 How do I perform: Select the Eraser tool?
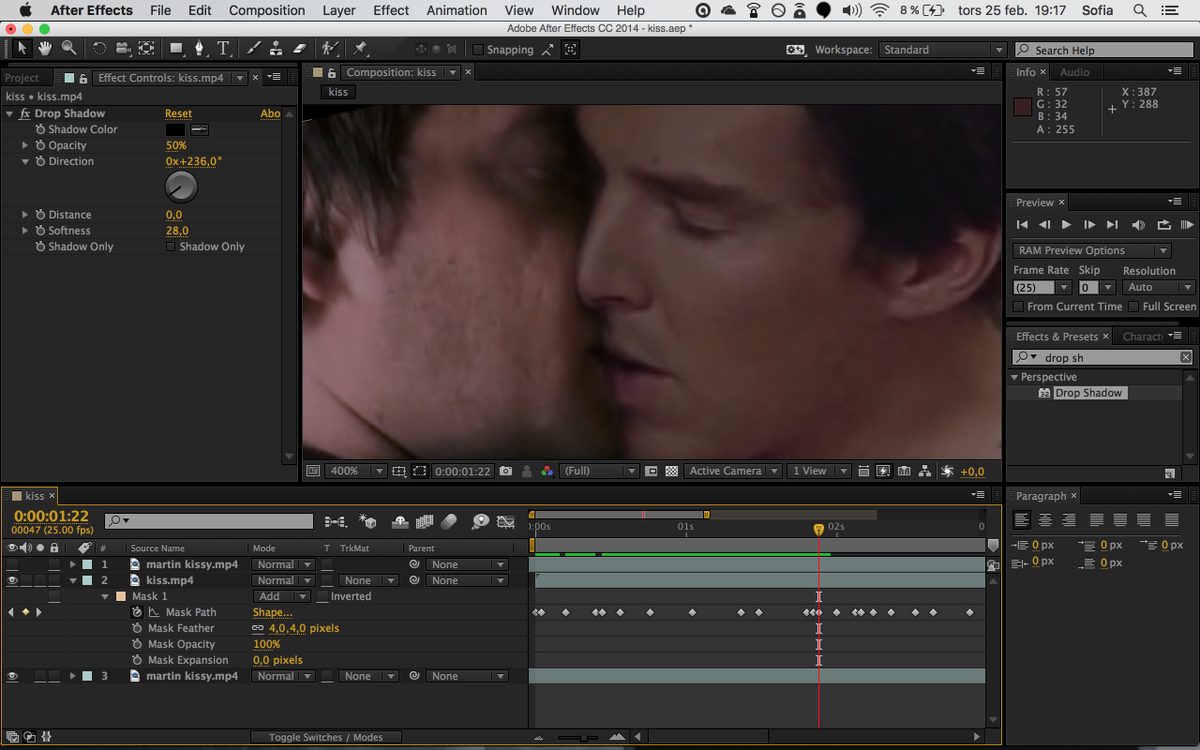tap(299, 48)
